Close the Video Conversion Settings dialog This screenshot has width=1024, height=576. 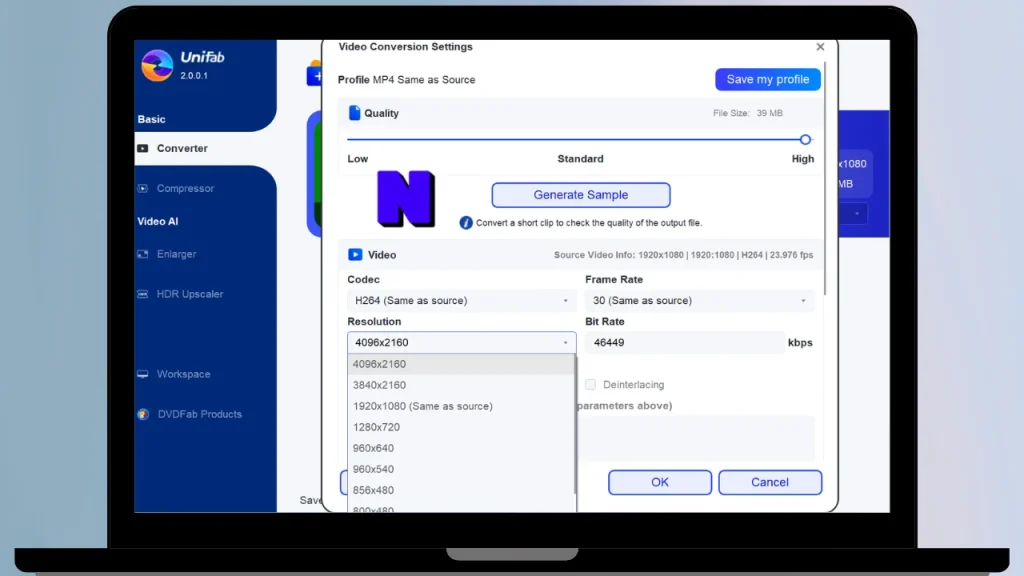820,47
